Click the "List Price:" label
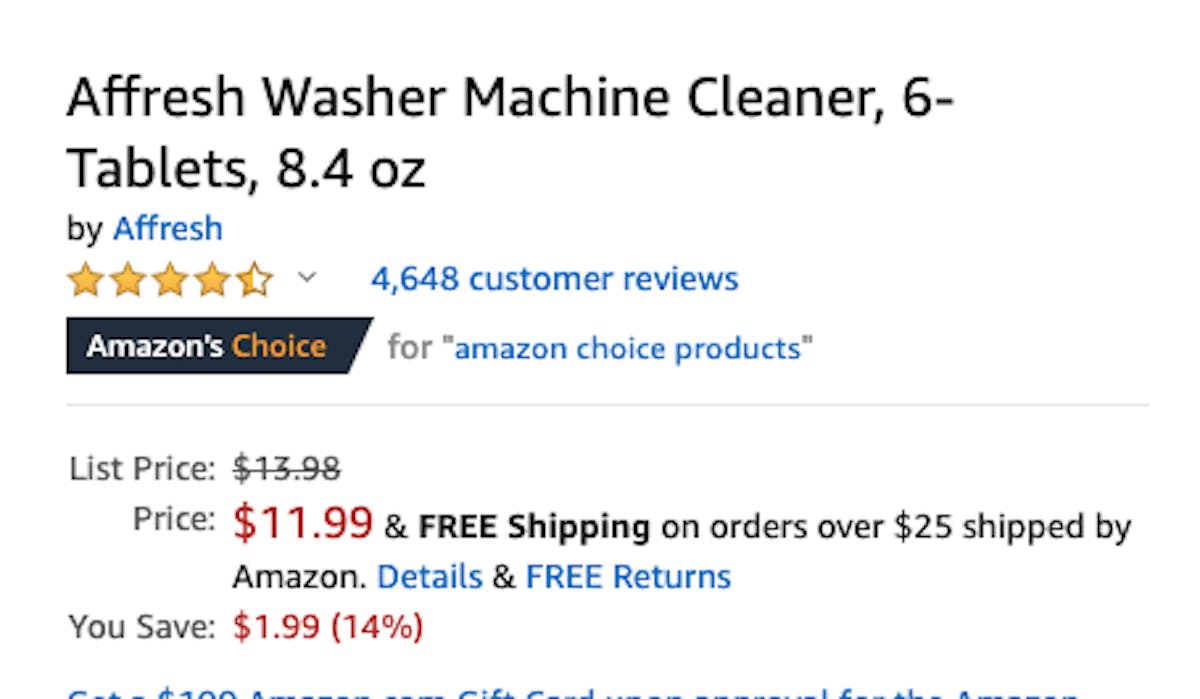The height and width of the screenshot is (699, 1200). (142, 467)
